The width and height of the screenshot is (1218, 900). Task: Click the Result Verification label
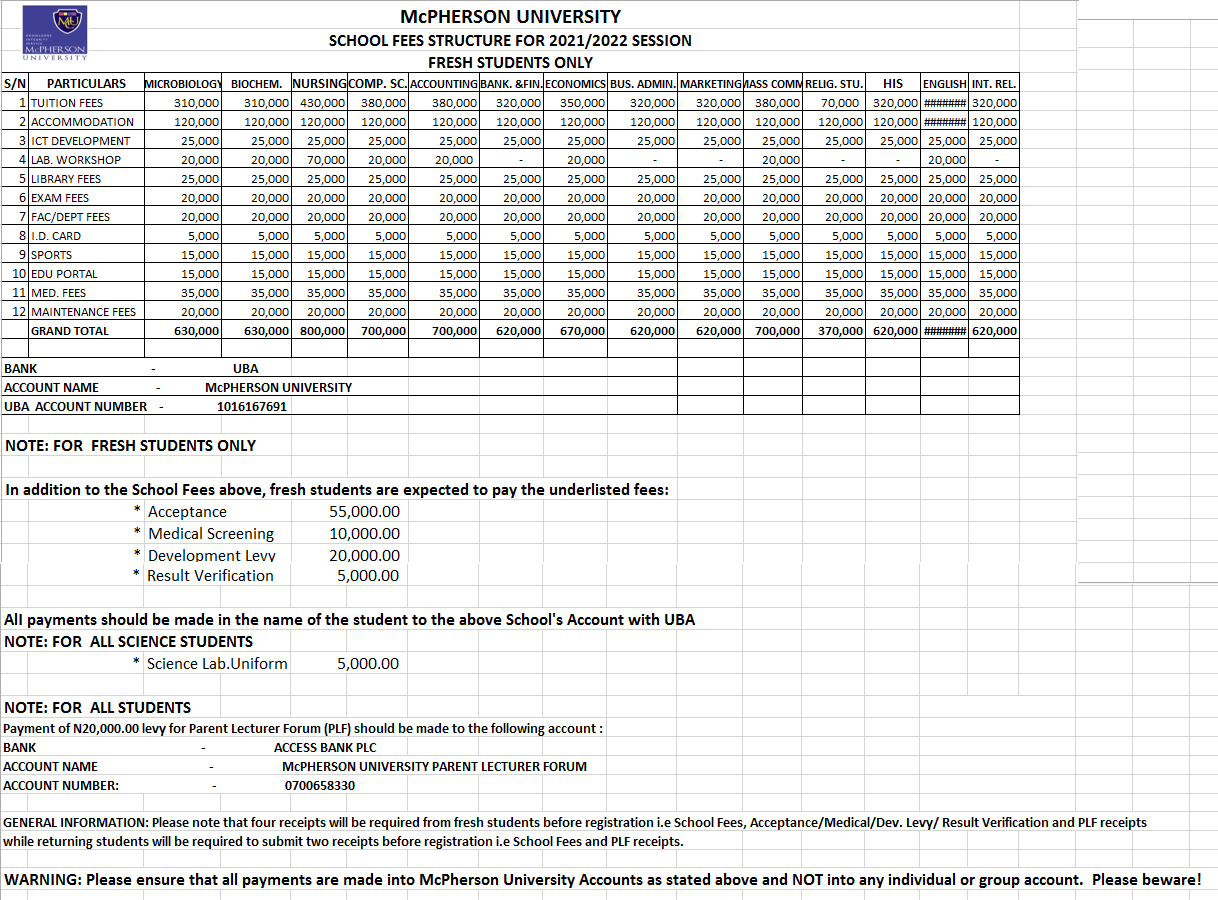pos(210,576)
